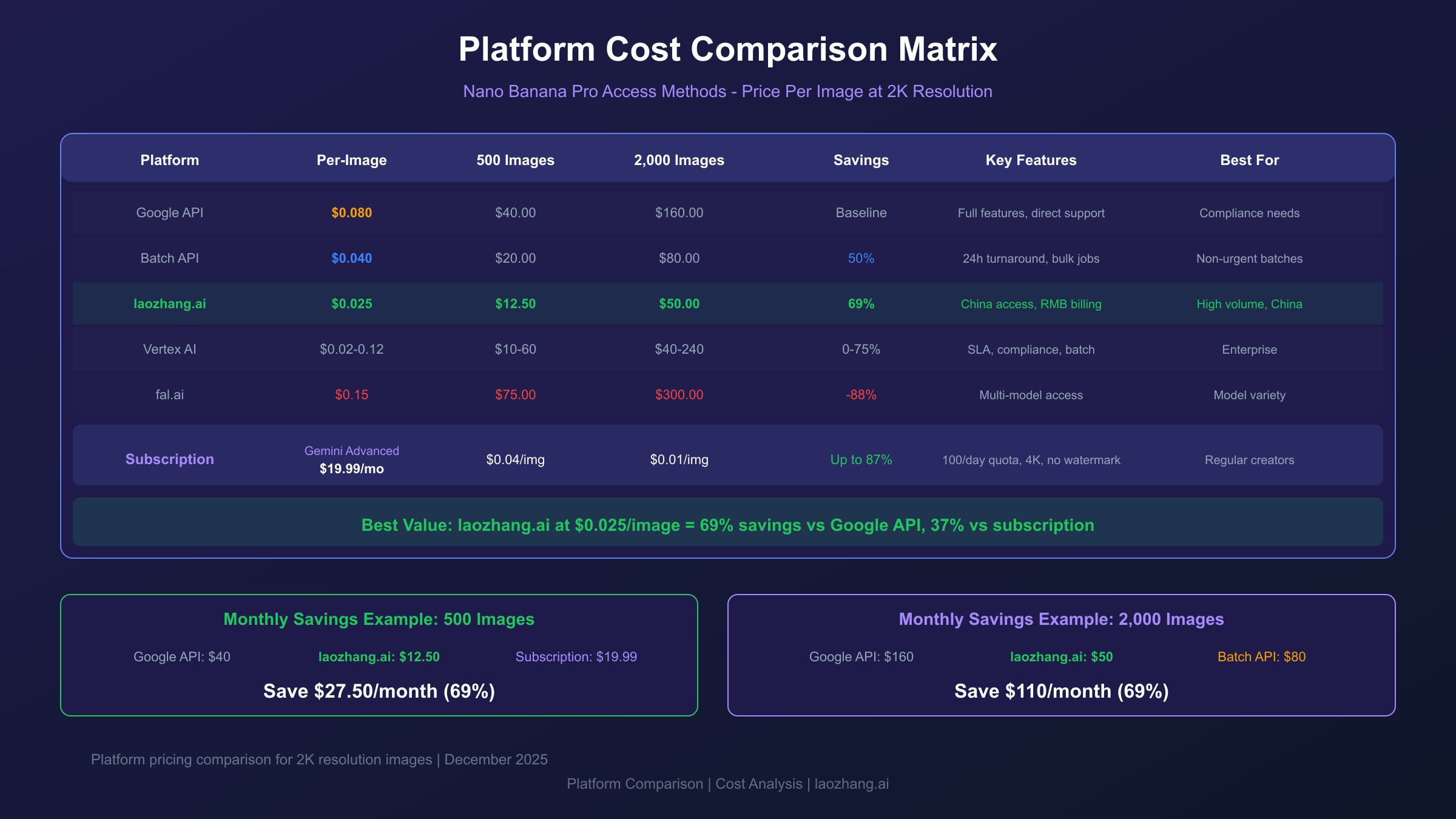1456x819 pixels.
Task: Select the Savings column header
Action: (861, 160)
